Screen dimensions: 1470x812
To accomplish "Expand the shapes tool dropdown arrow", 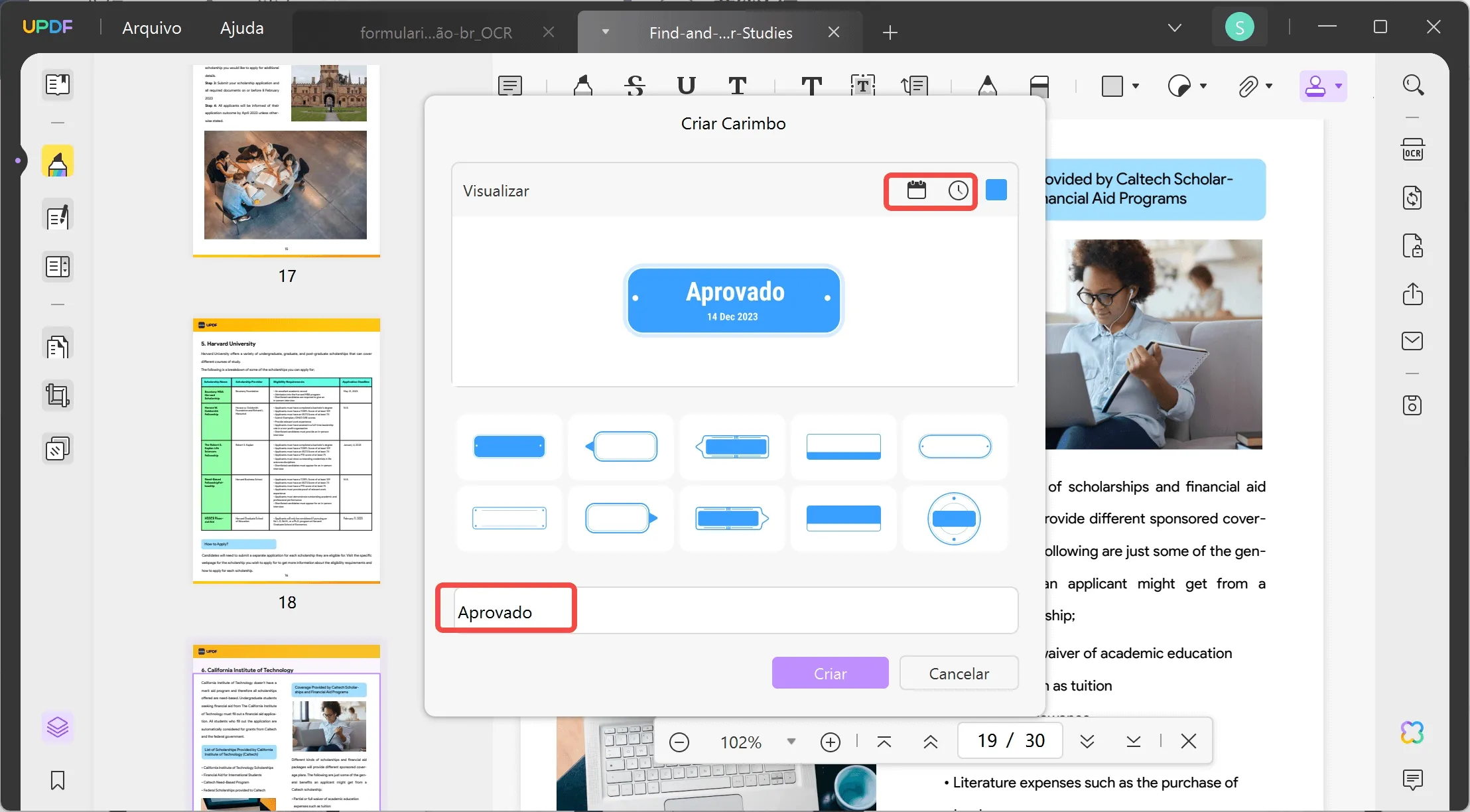I will [x=1136, y=86].
